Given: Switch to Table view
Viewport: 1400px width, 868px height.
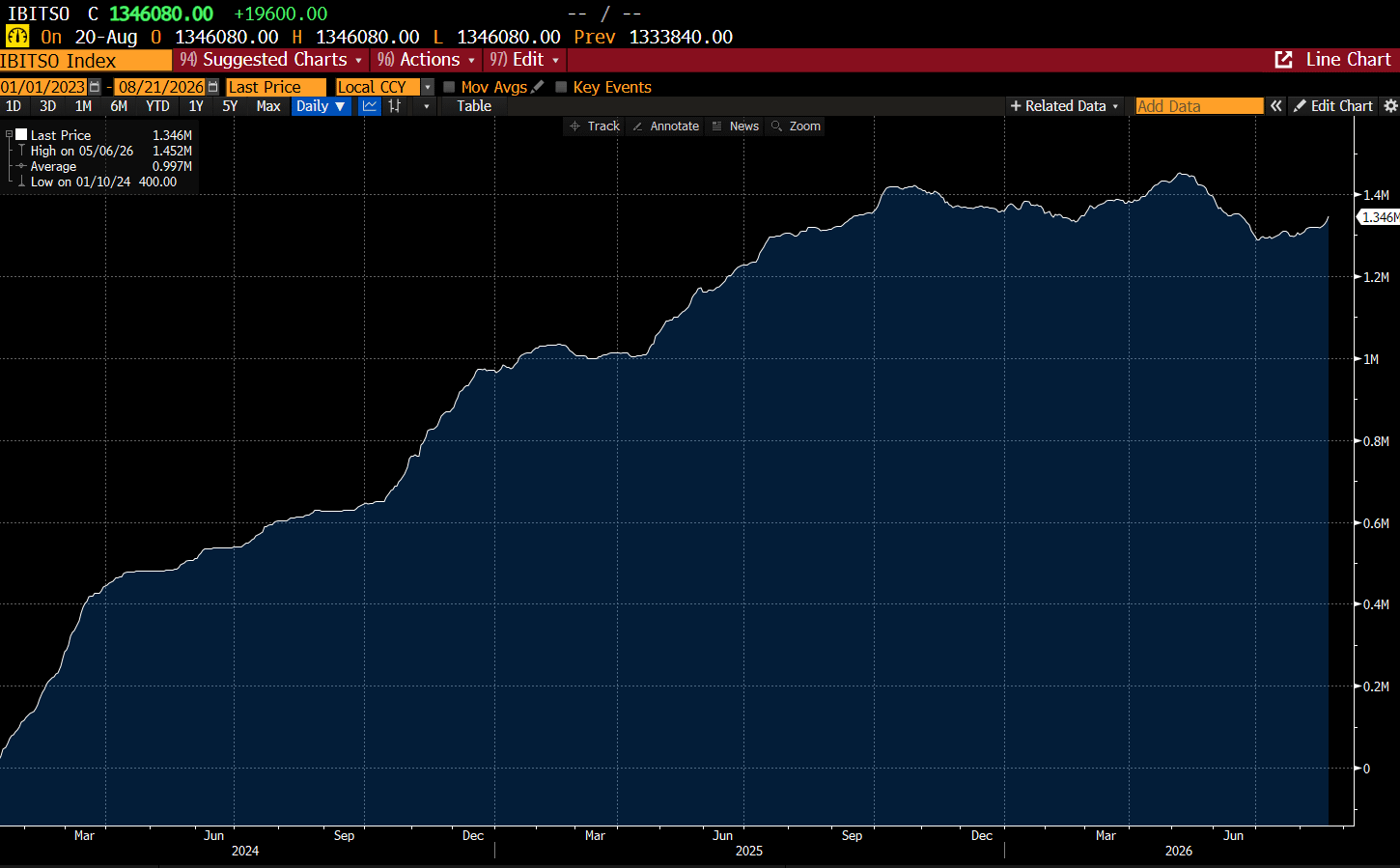Looking at the screenshot, I should click(474, 106).
